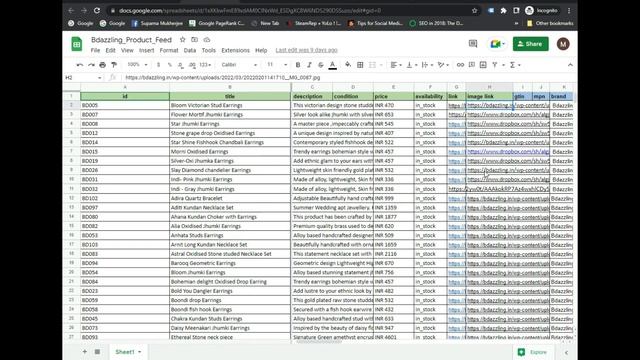640x360 pixels.
Task: Open the Format menu
Action: pos(169,50)
